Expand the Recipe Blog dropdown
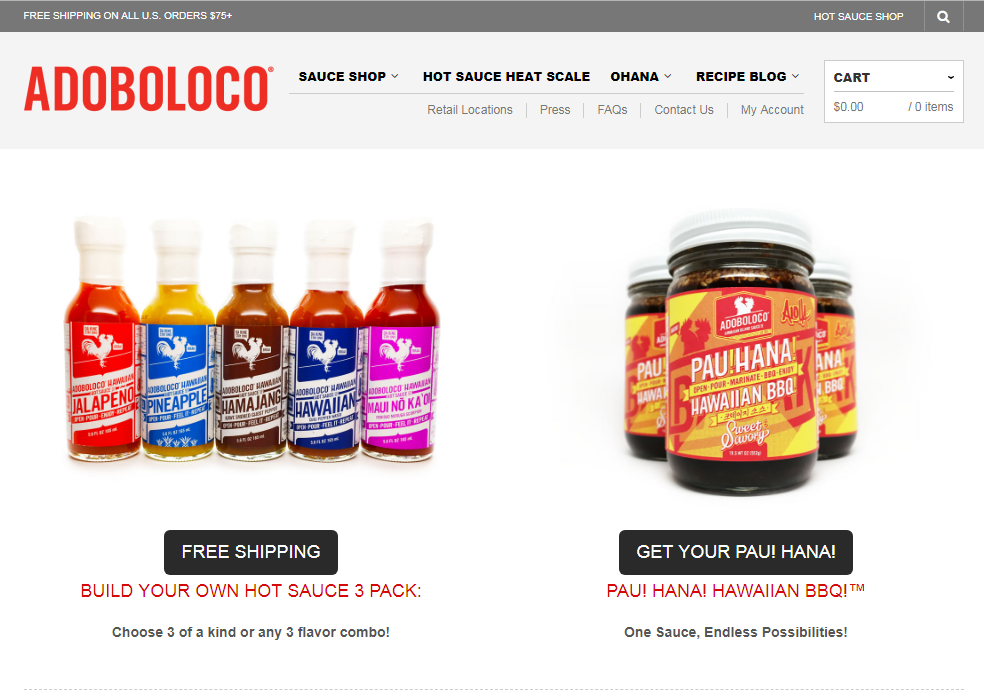The height and width of the screenshot is (696, 984). coord(747,77)
